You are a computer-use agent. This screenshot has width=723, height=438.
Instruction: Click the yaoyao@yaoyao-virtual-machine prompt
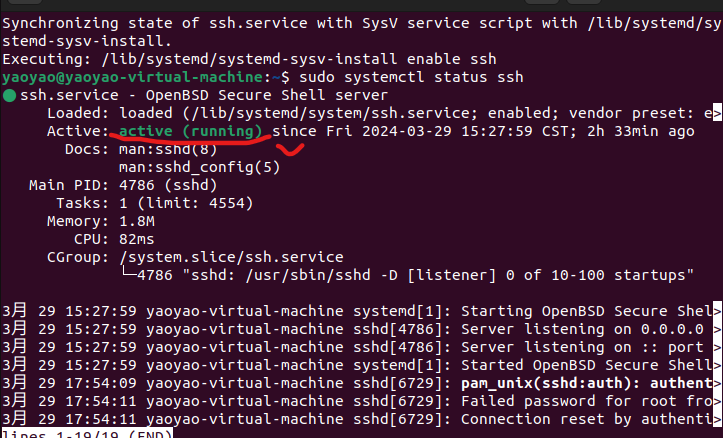(133, 77)
